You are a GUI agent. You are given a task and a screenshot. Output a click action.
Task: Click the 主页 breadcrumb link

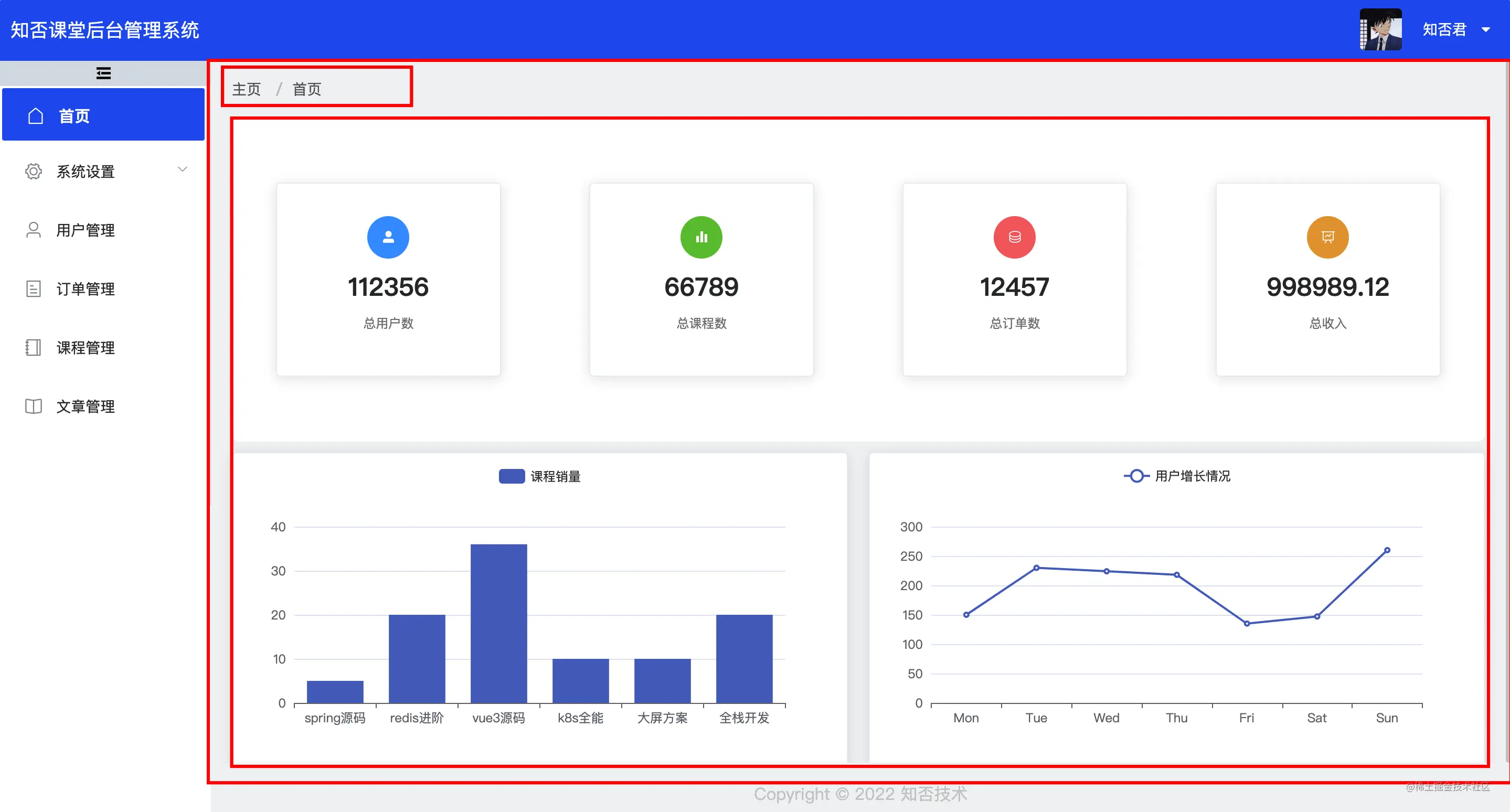[x=246, y=89]
